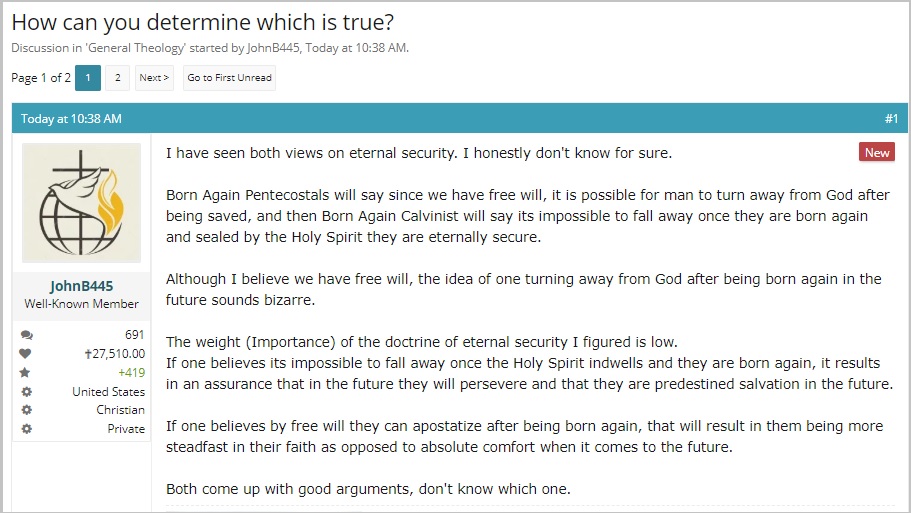
Task: Click the 691 messages count
Action: tap(134, 335)
